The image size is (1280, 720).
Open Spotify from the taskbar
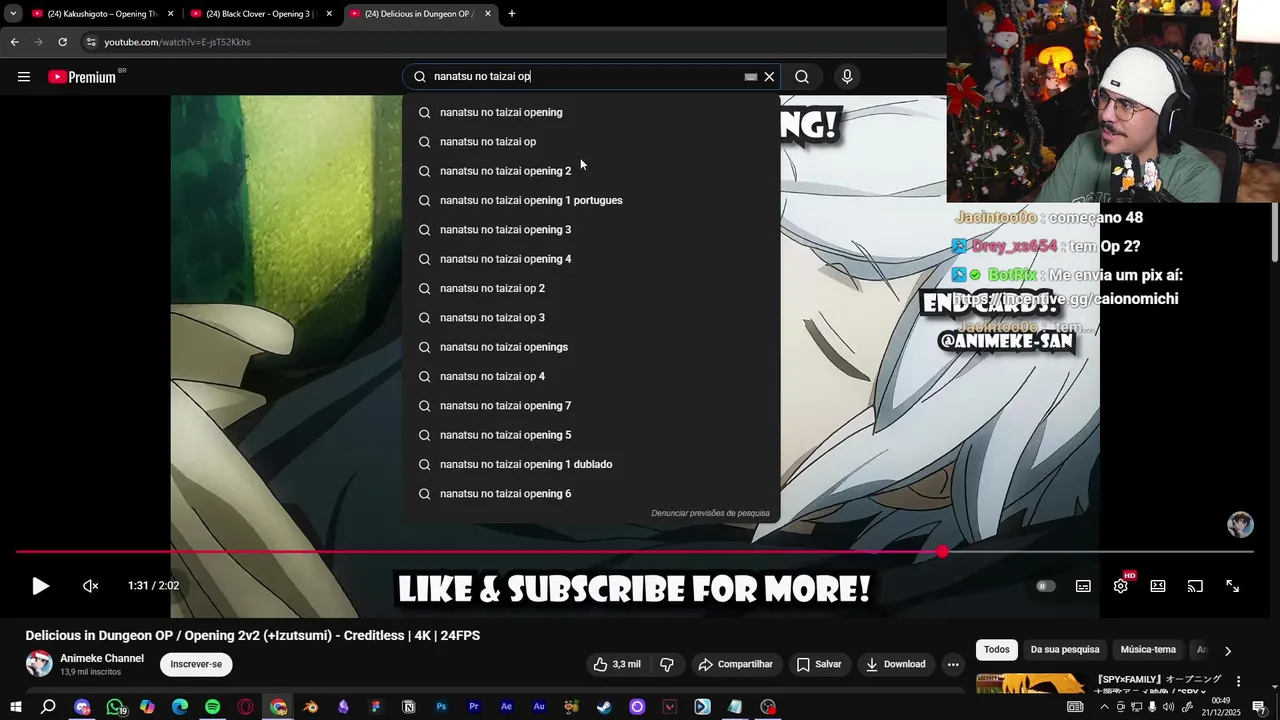pos(213,707)
